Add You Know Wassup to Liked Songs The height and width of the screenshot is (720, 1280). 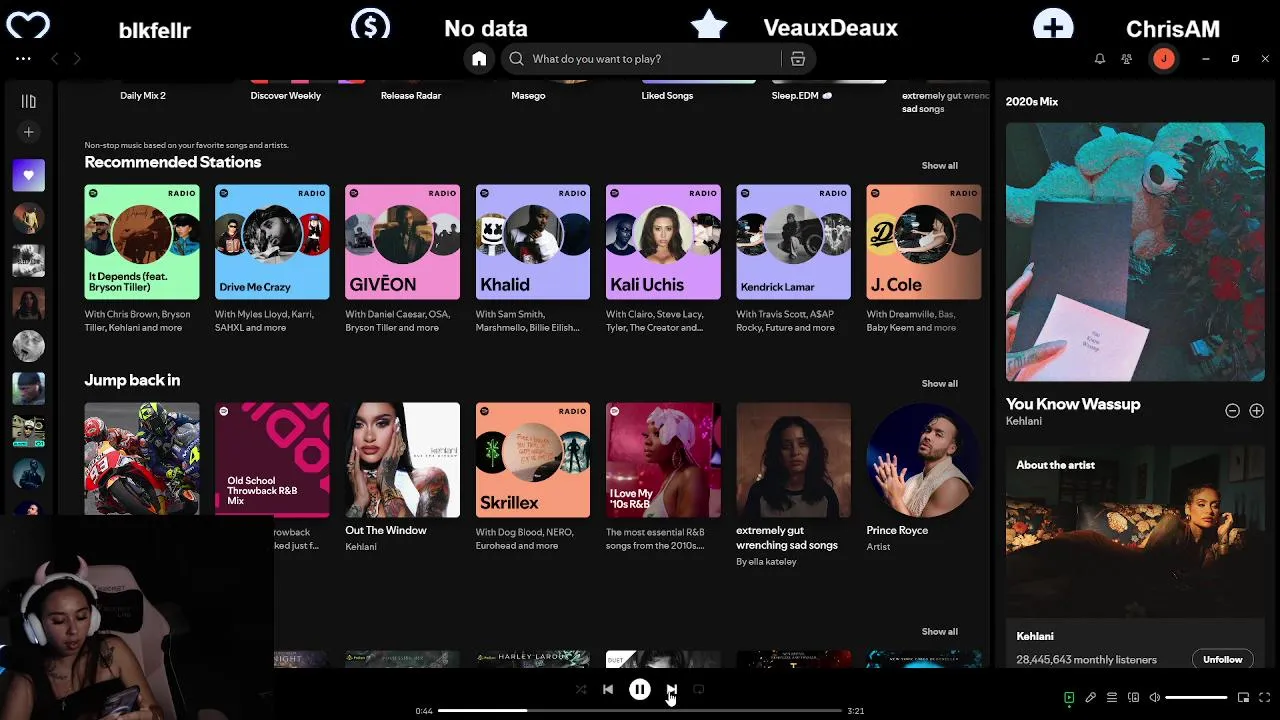point(1257,411)
